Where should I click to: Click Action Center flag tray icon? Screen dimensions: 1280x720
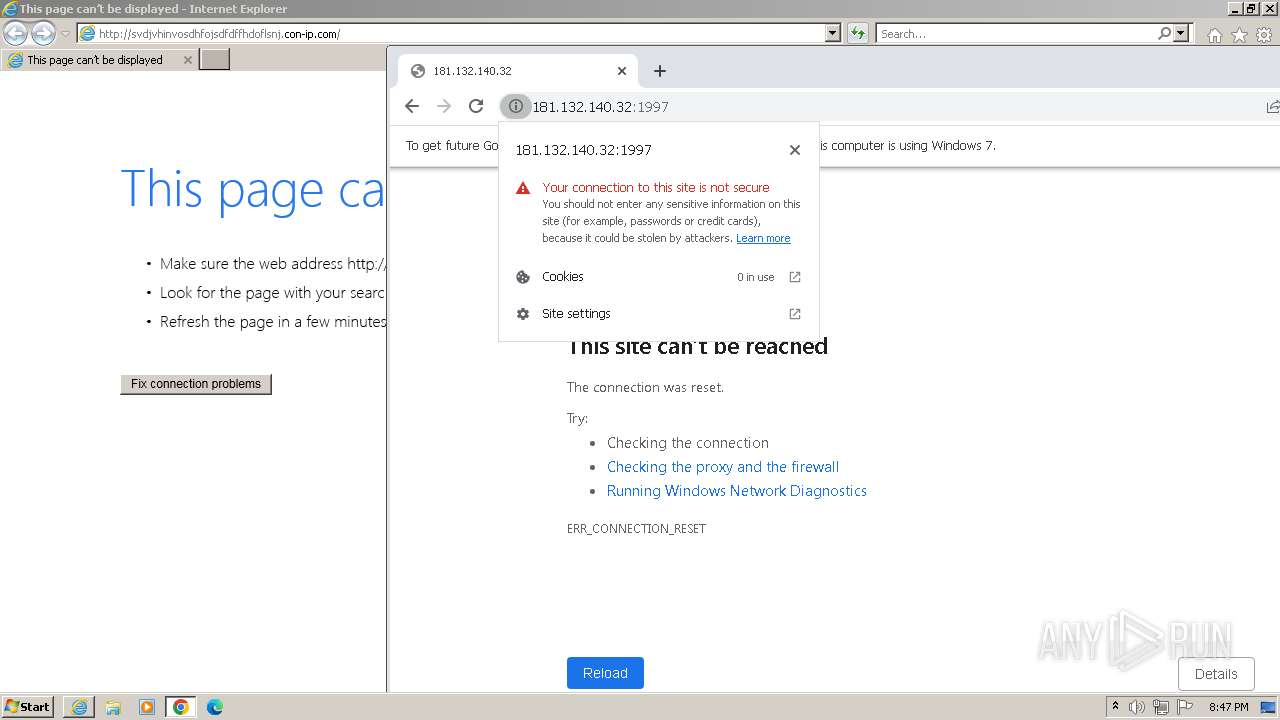tap(1185, 707)
